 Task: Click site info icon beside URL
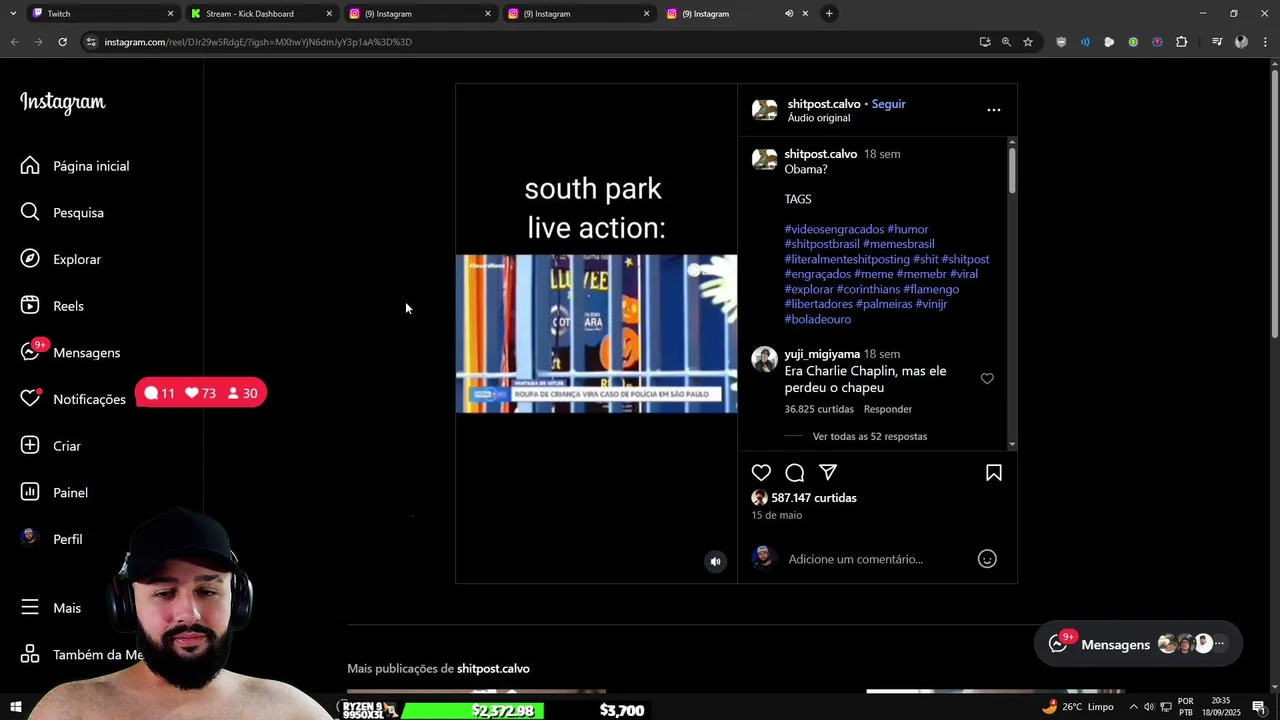[x=90, y=42]
